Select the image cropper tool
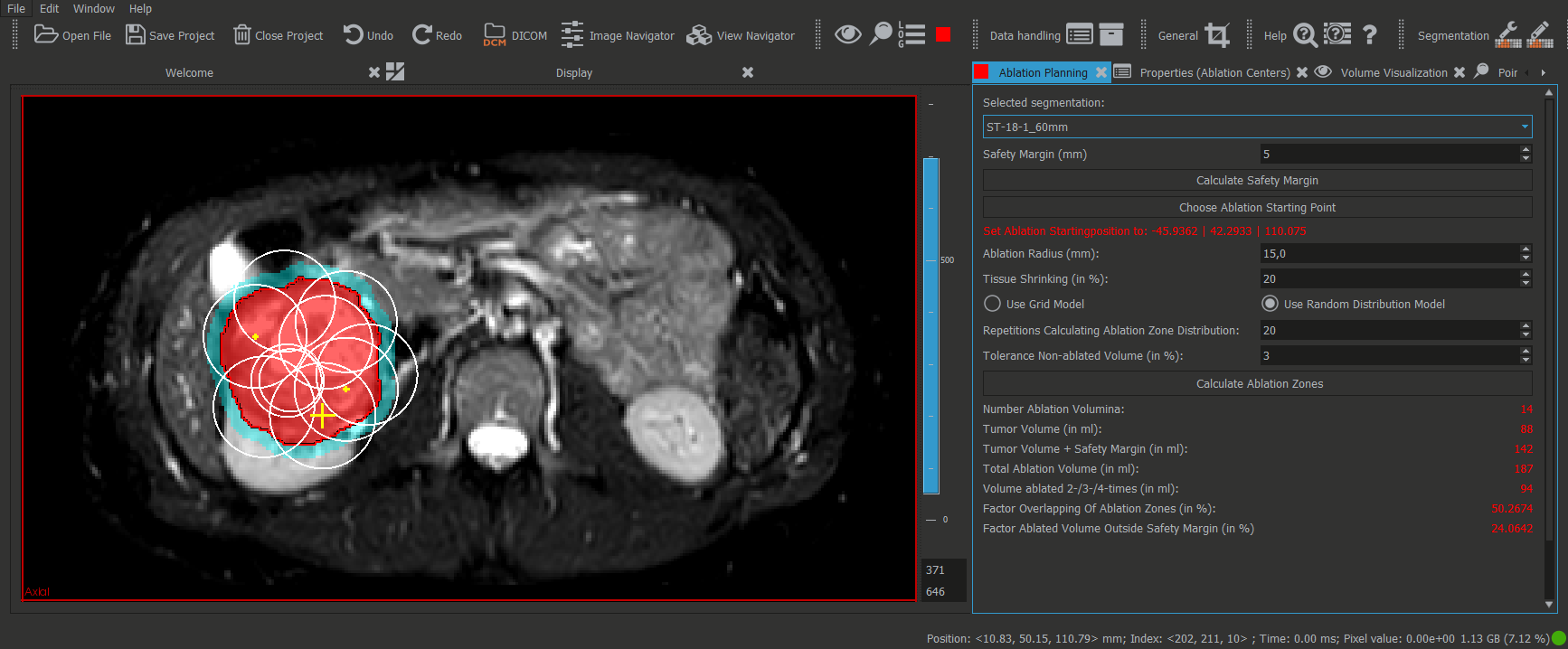Viewport: 1568px width, 649px height. click(x=1217, y=35)
